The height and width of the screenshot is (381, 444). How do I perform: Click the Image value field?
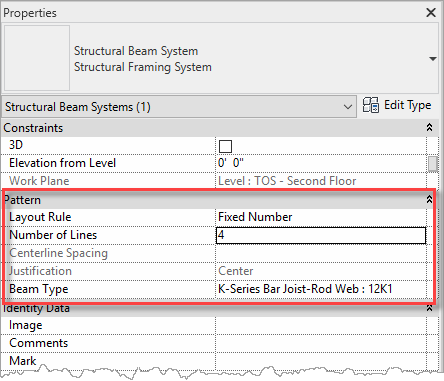point(321,325)
